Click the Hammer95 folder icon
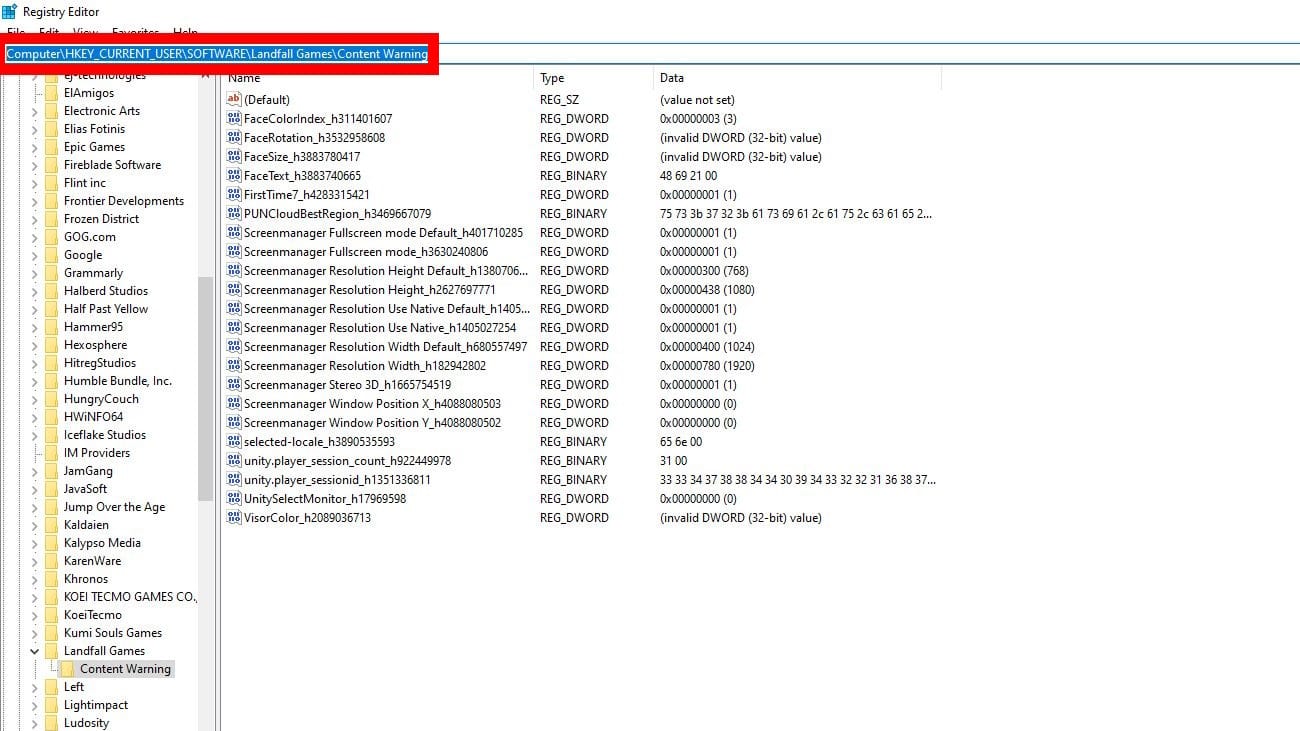1300x731 pixels. pos(51,327)
